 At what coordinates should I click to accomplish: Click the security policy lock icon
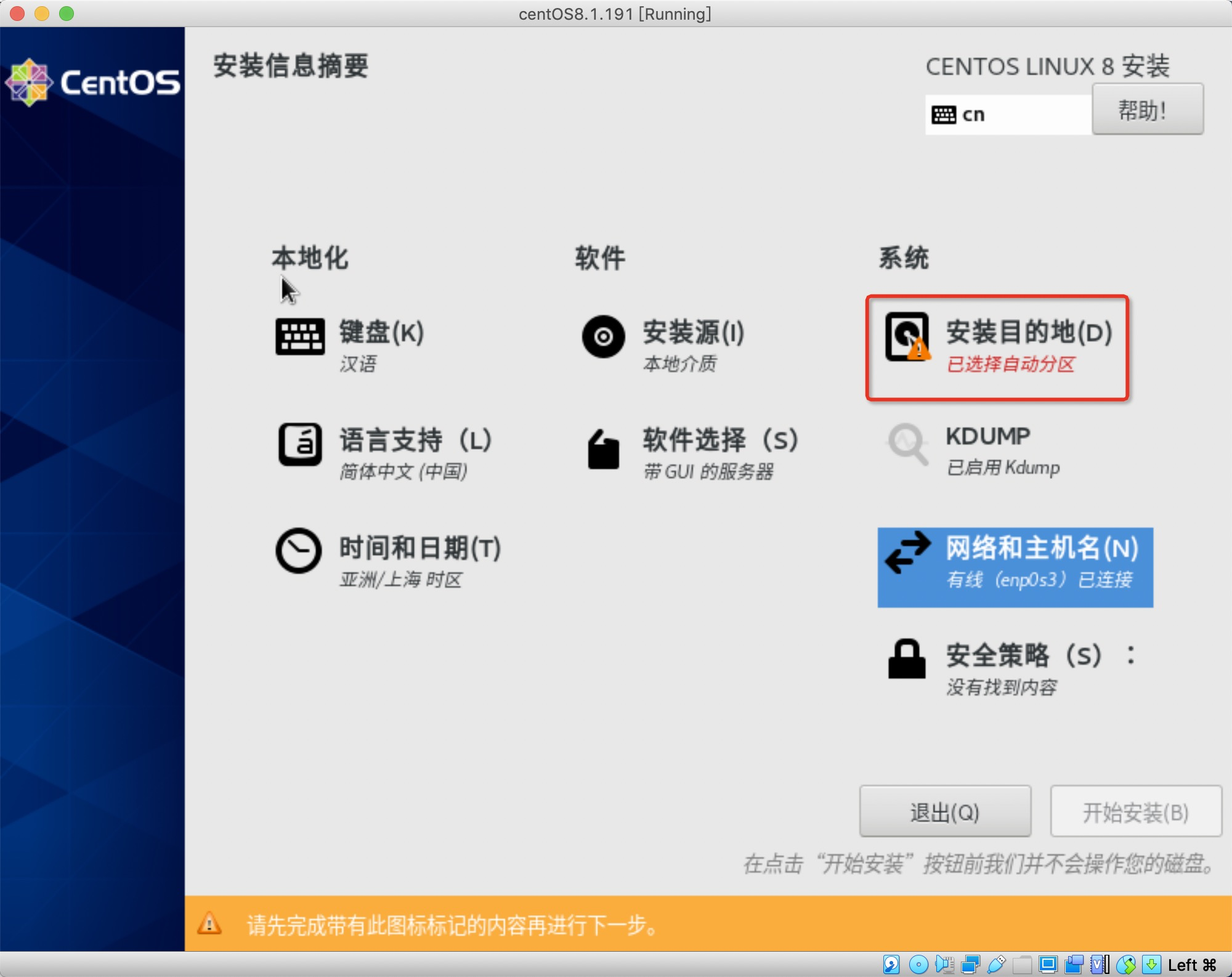[x=907, y=659]
